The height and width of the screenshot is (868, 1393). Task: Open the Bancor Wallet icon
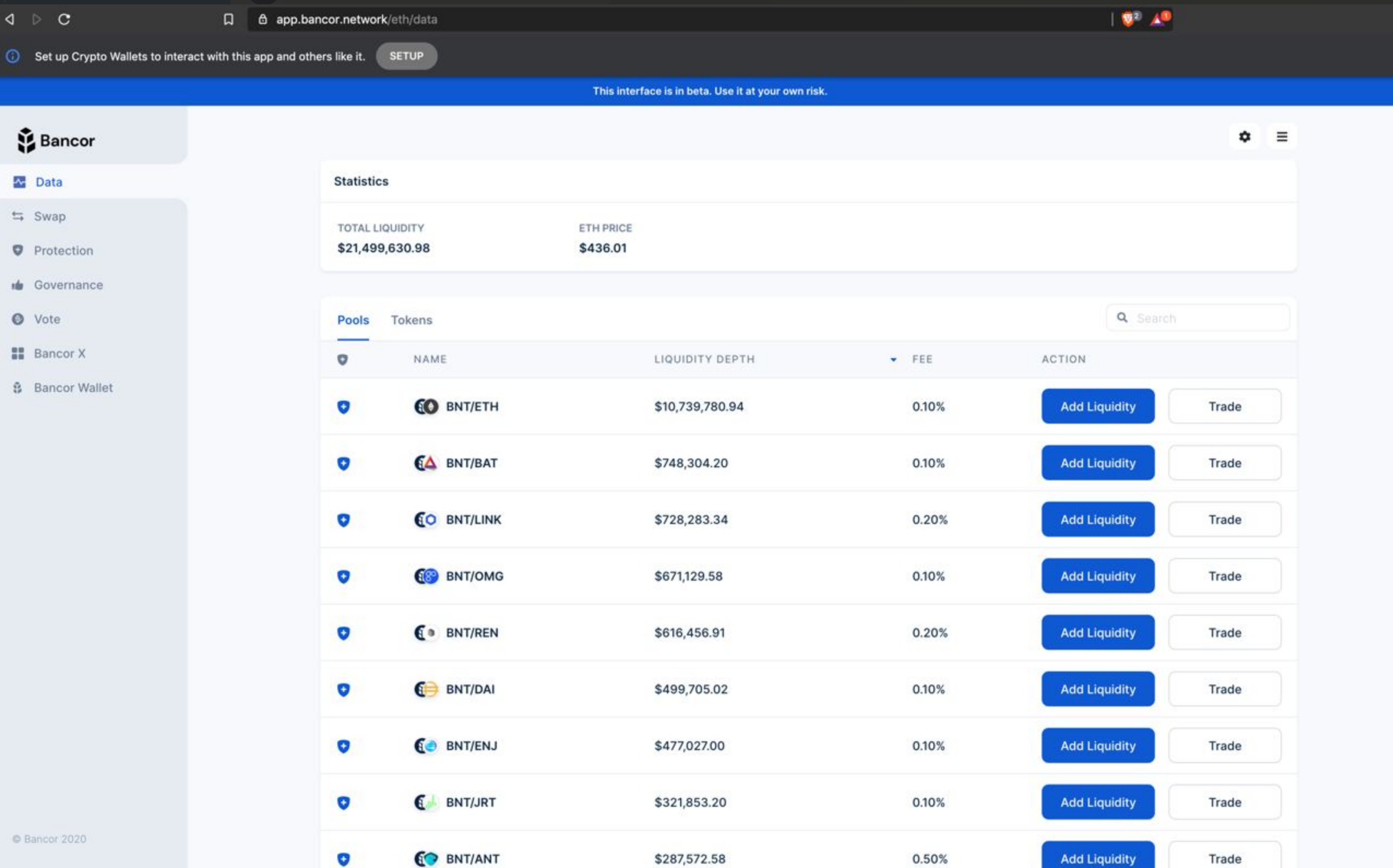(x=17, y=388)
